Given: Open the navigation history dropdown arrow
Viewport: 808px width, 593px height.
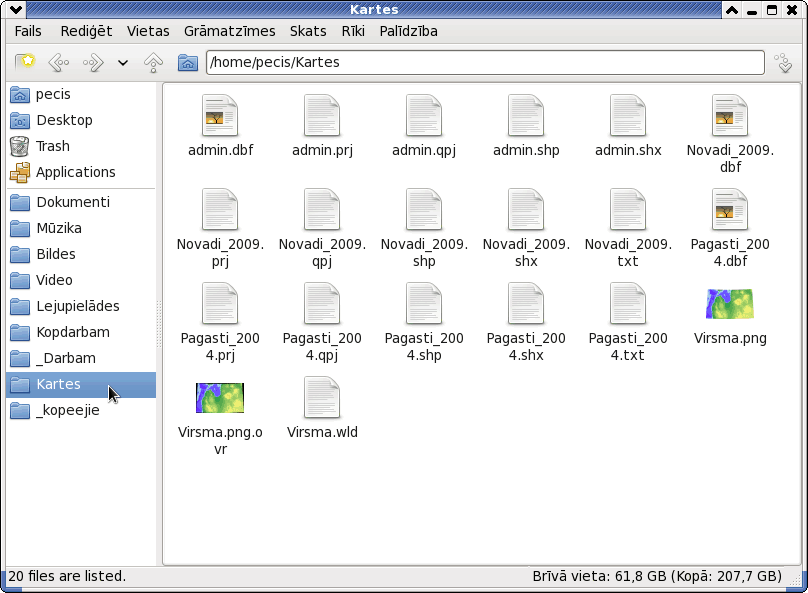Looking at the screenshot, I should point(123,63).
